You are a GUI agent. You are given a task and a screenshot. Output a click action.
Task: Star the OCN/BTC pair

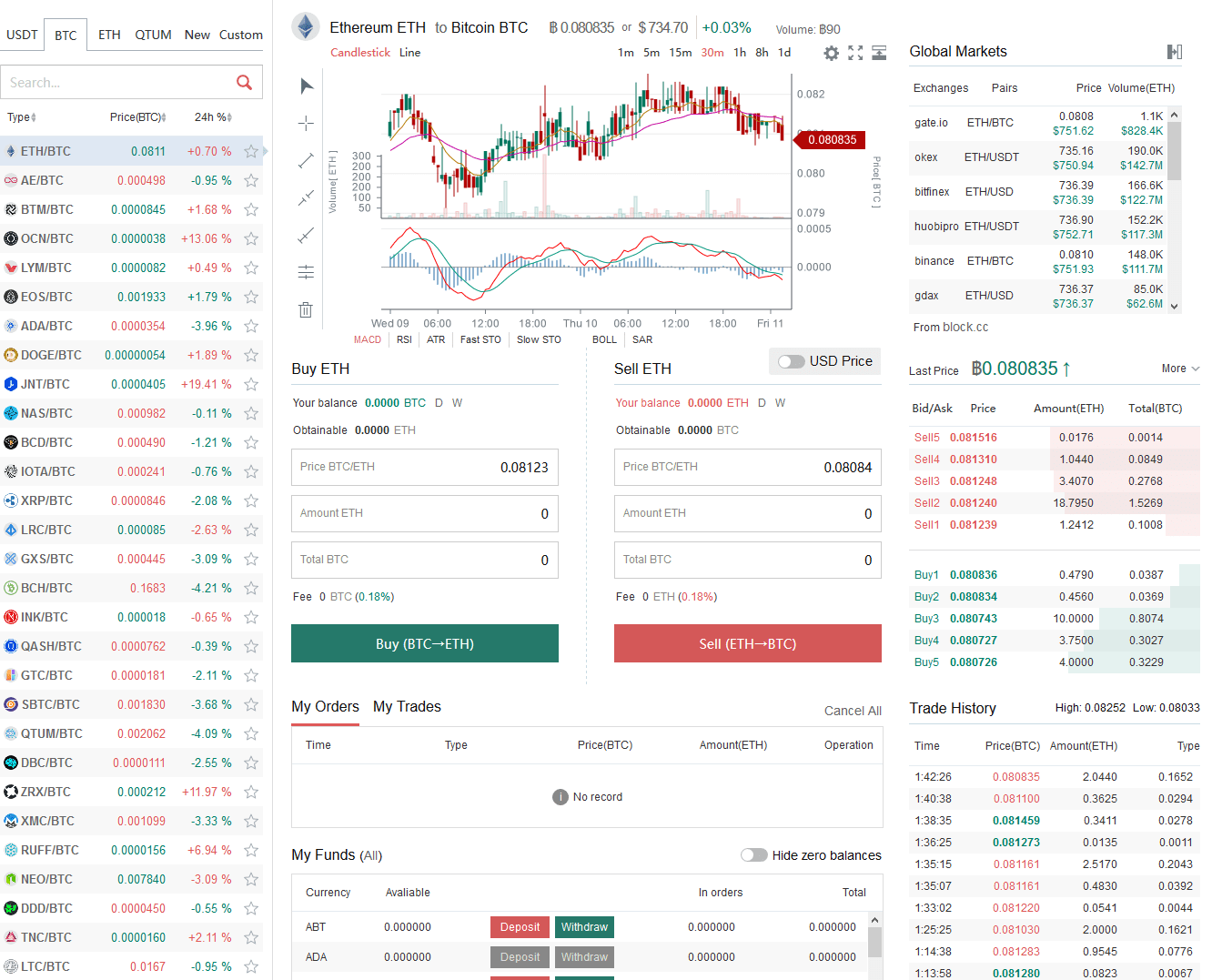(x=251, y=239)
